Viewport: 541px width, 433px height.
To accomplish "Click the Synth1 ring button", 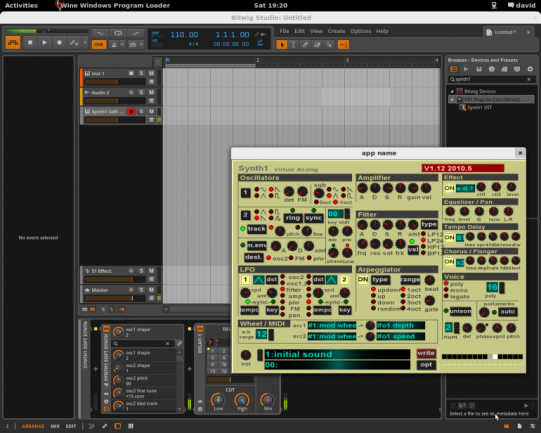I will coord(293,218).
